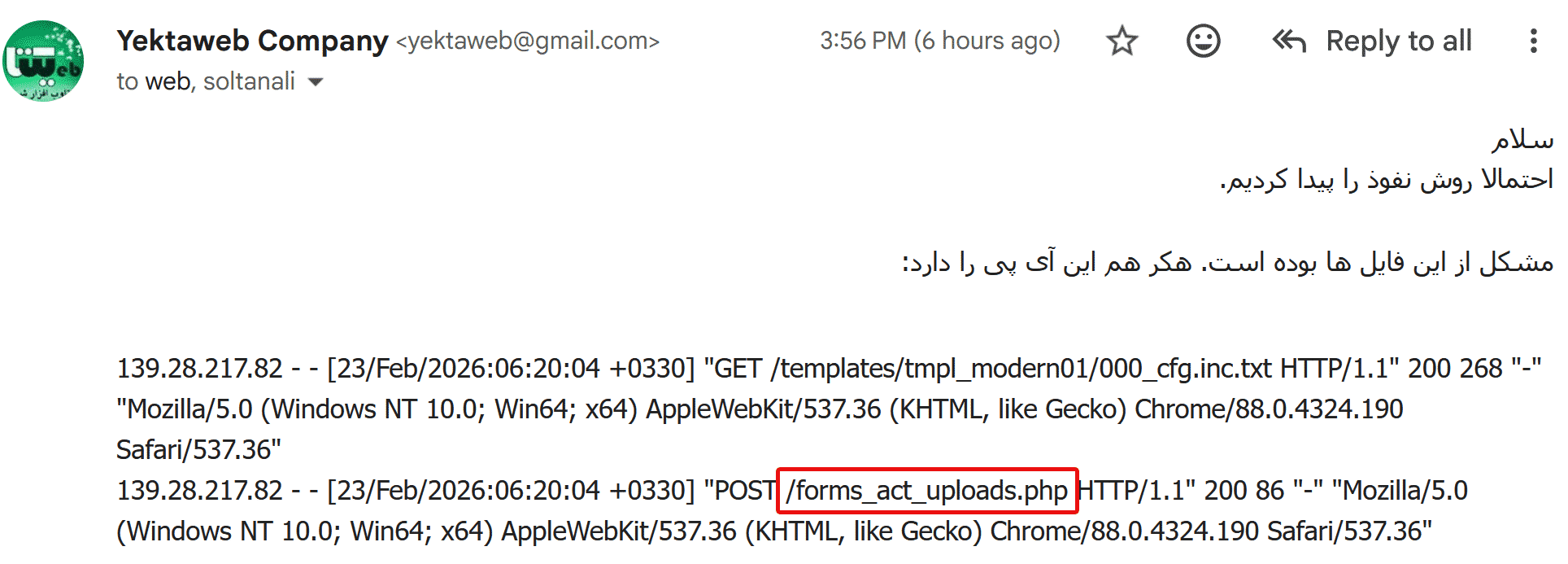1568x564 pixels.
Task: Click the Yektaweb green sender avatar
Action: pyautogui.click(x=43, y=61)
